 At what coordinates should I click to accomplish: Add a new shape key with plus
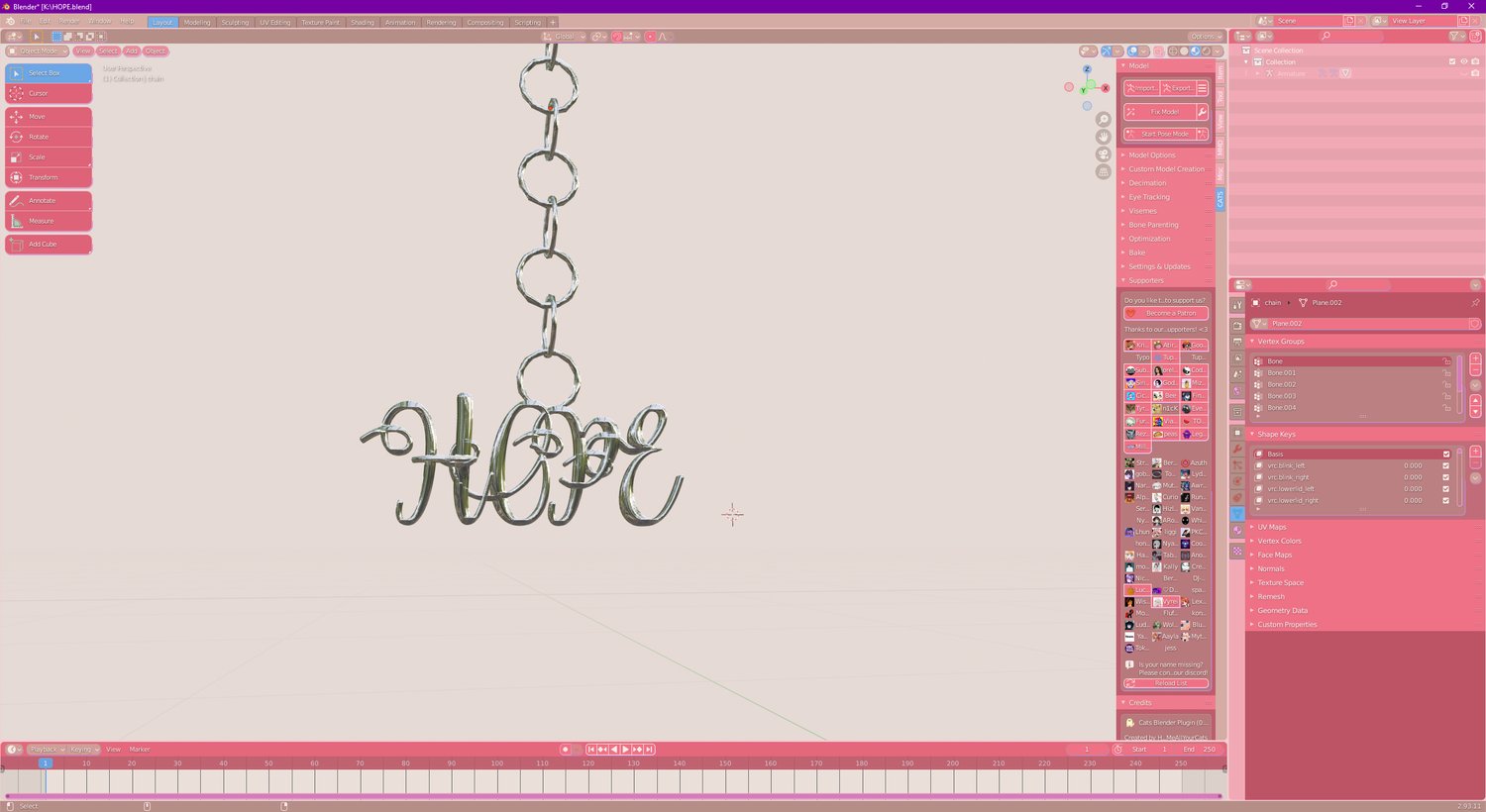[x=1475, y=452]
